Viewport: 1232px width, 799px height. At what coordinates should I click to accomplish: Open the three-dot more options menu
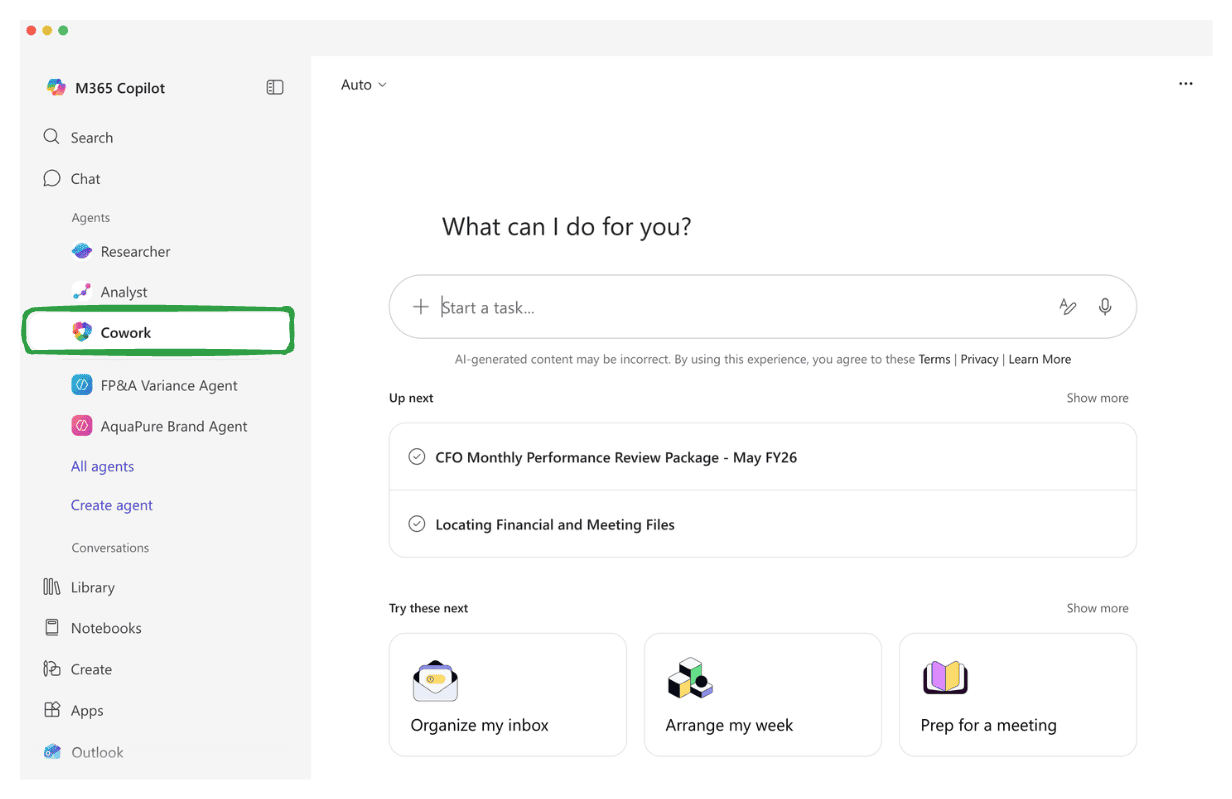tap(1186, 84)
